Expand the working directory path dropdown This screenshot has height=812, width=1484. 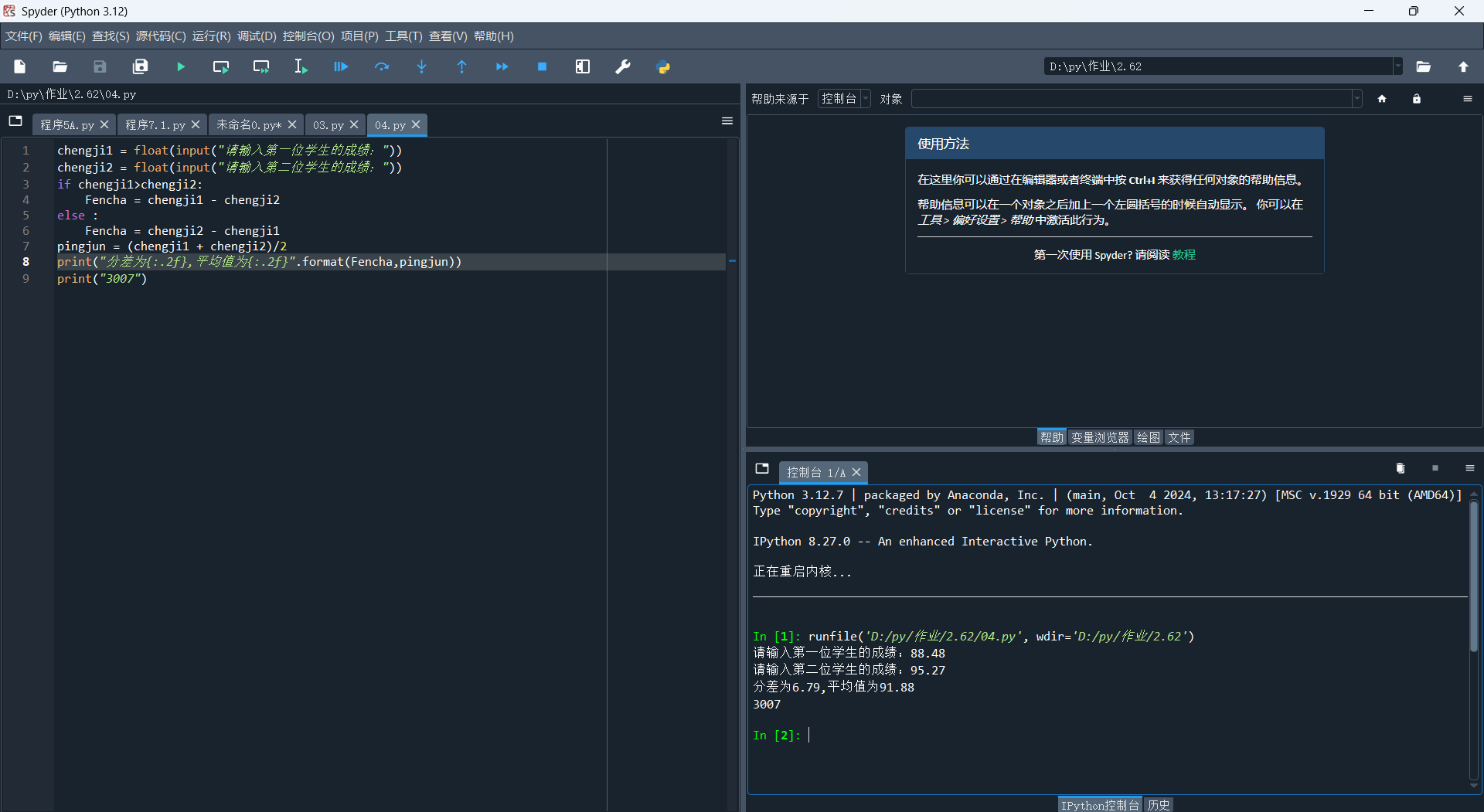[1397, 66]
